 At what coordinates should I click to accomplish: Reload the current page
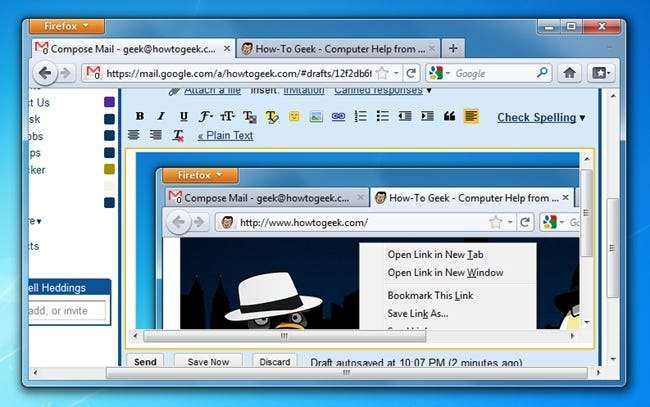click(x=411, y=73)
